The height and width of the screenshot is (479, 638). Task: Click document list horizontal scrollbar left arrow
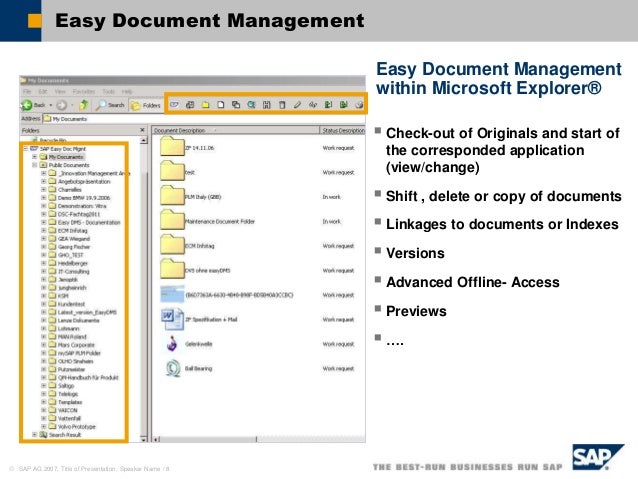(156, 439)
